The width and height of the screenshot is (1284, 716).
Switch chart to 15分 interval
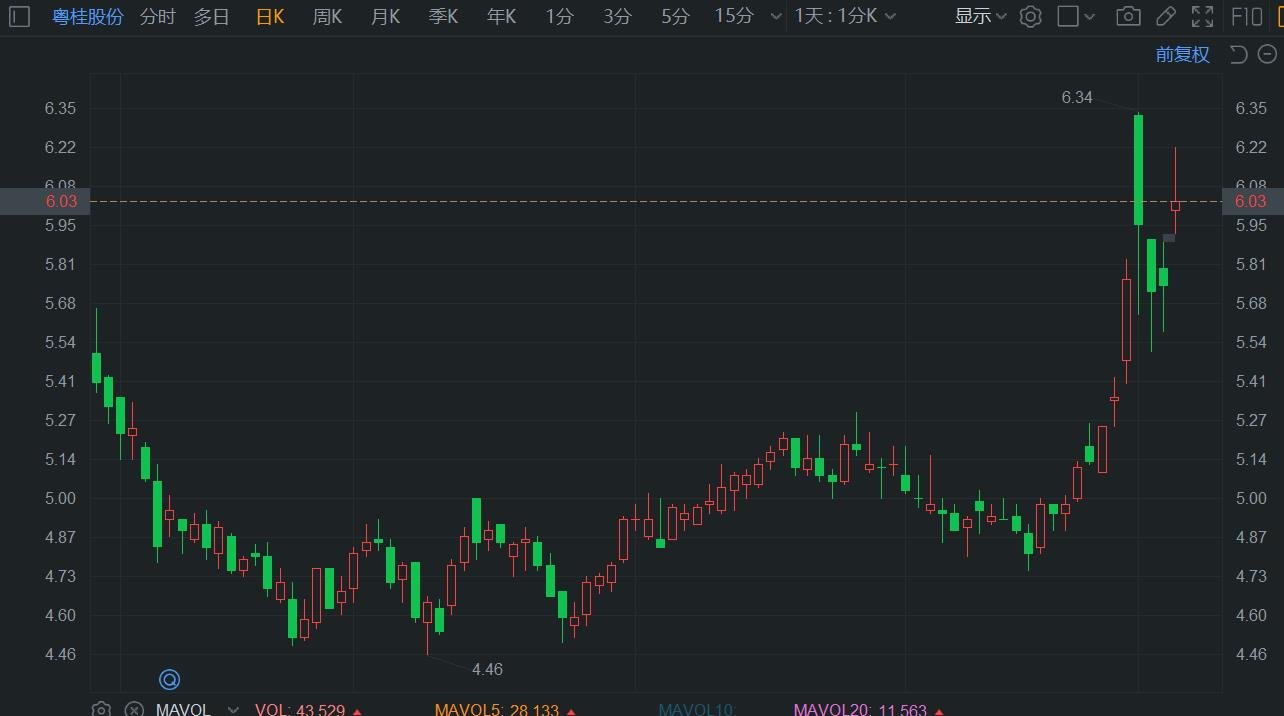point(734,16)
